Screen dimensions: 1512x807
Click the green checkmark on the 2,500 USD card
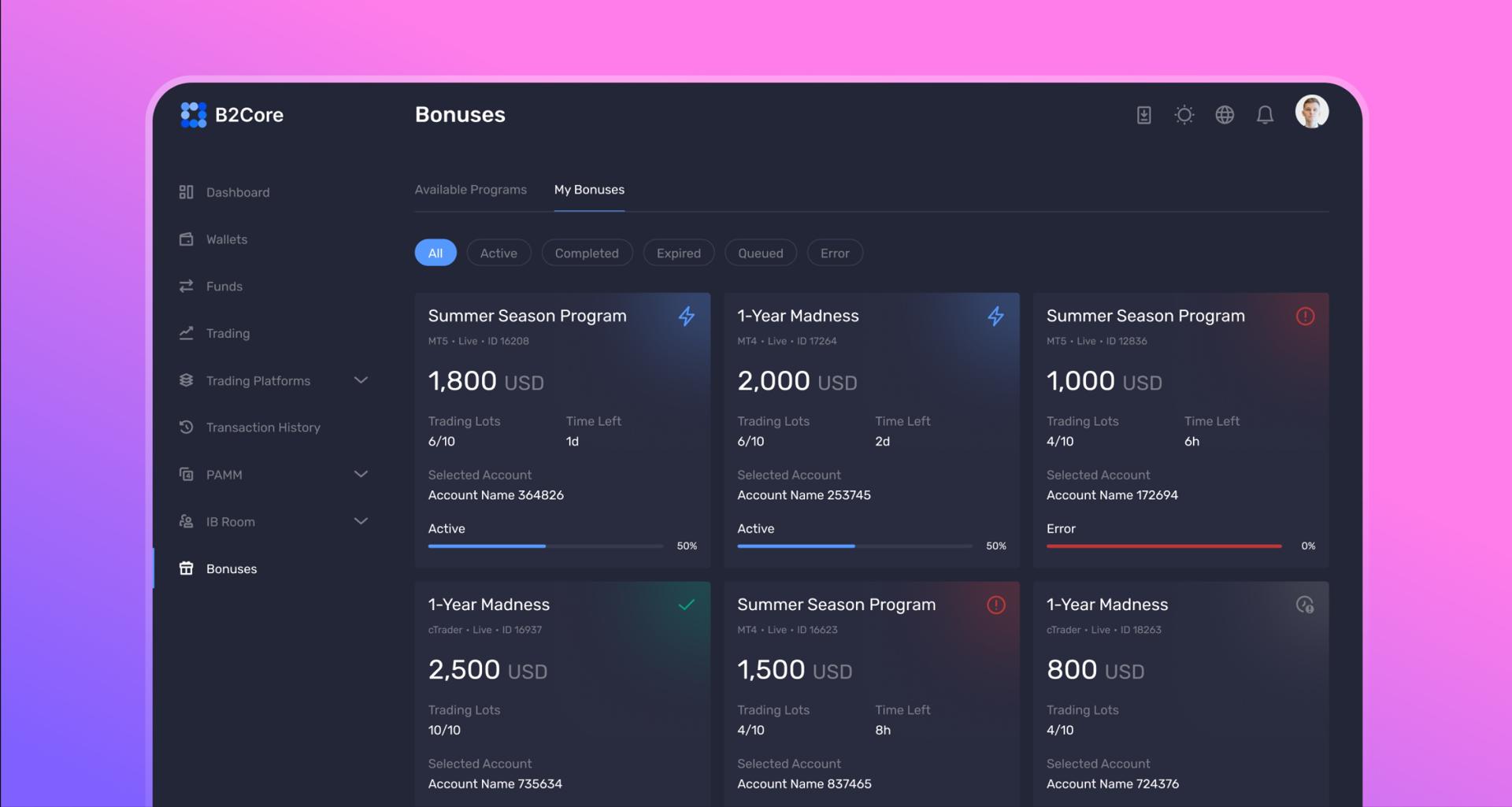pos(686,605)
